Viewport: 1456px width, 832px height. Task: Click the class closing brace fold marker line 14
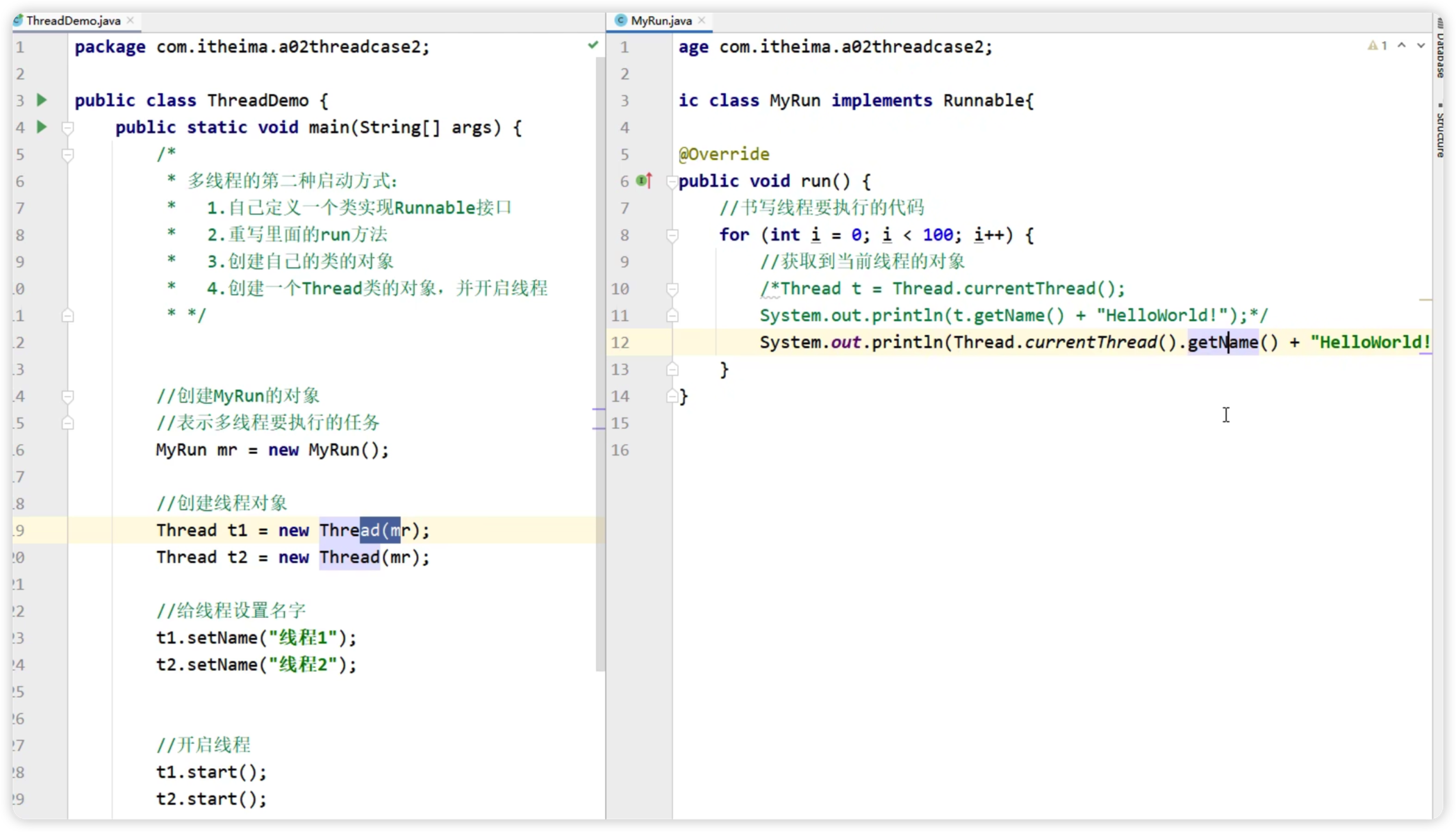coord(672,396)
